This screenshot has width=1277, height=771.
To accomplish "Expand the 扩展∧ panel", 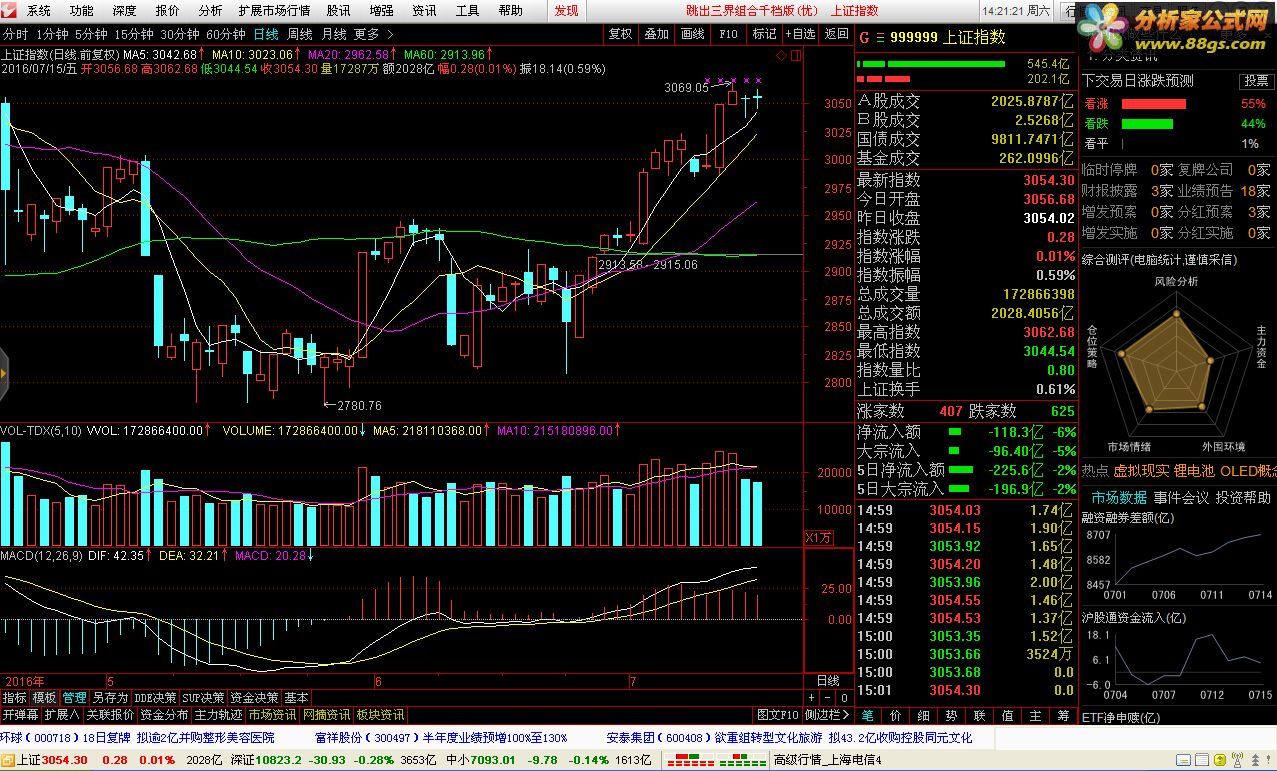I will click(x=62, y=715).
